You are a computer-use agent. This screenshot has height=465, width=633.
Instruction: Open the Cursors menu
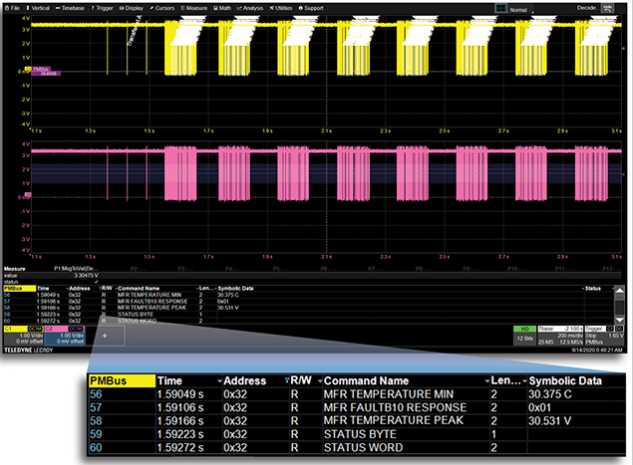[162, 8]
